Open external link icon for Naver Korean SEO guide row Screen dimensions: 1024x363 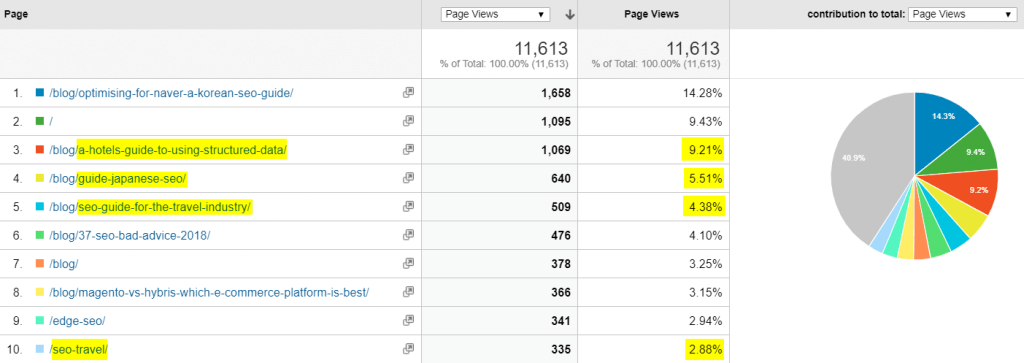coord(408,93)
